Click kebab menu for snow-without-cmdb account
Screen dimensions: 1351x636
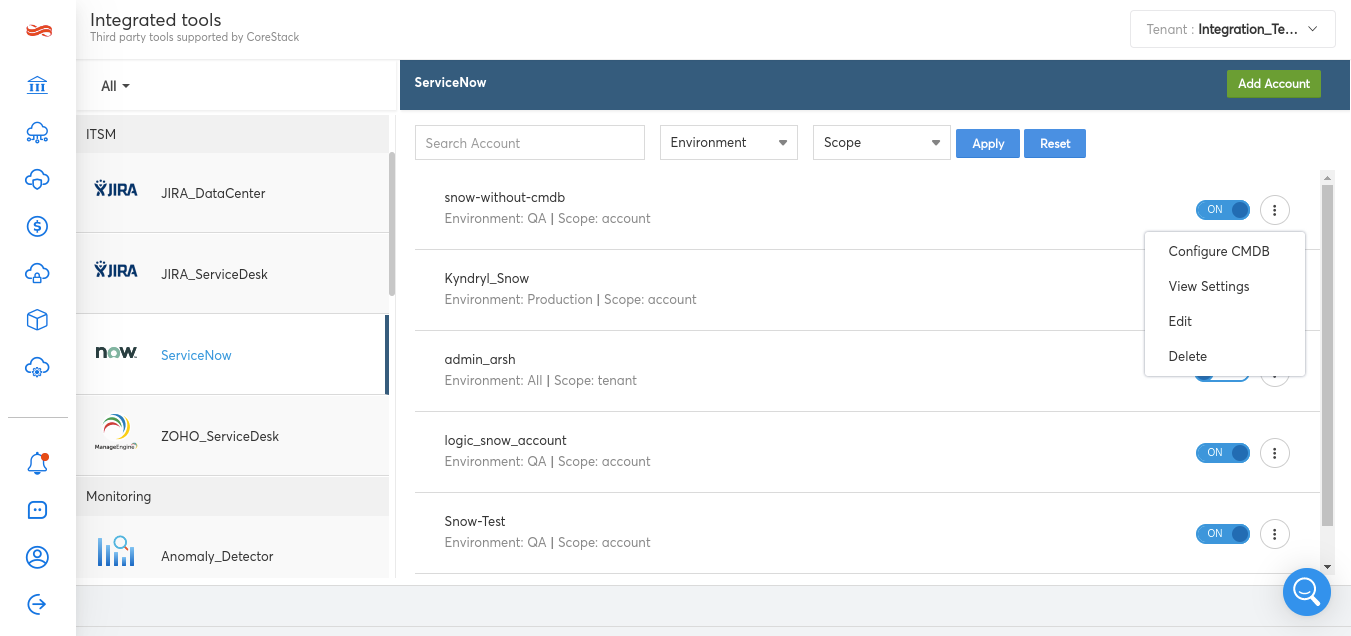point(1275,210)
